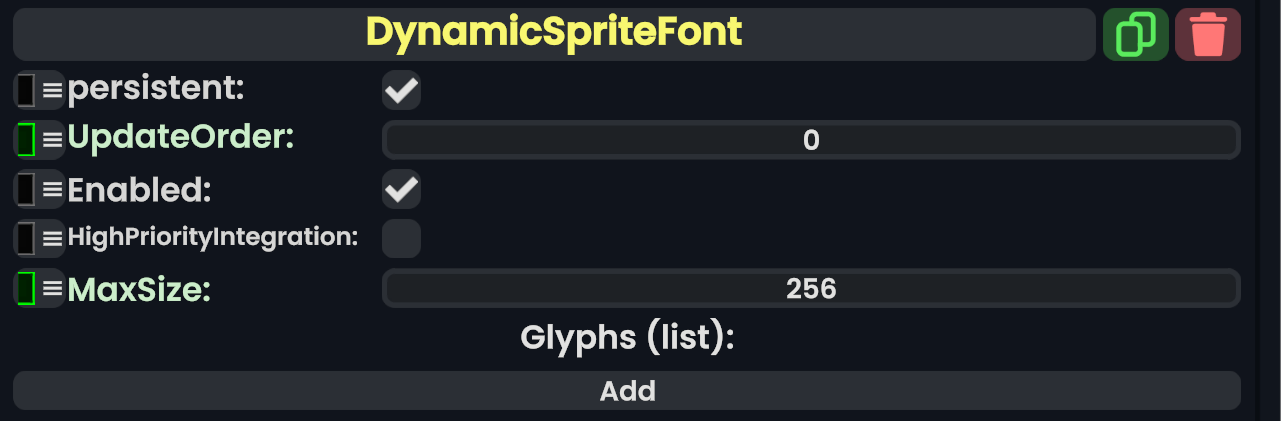Click the duplicate component icon
The width and height of the screenshot is (1281, 421).
coord(1135,35)
